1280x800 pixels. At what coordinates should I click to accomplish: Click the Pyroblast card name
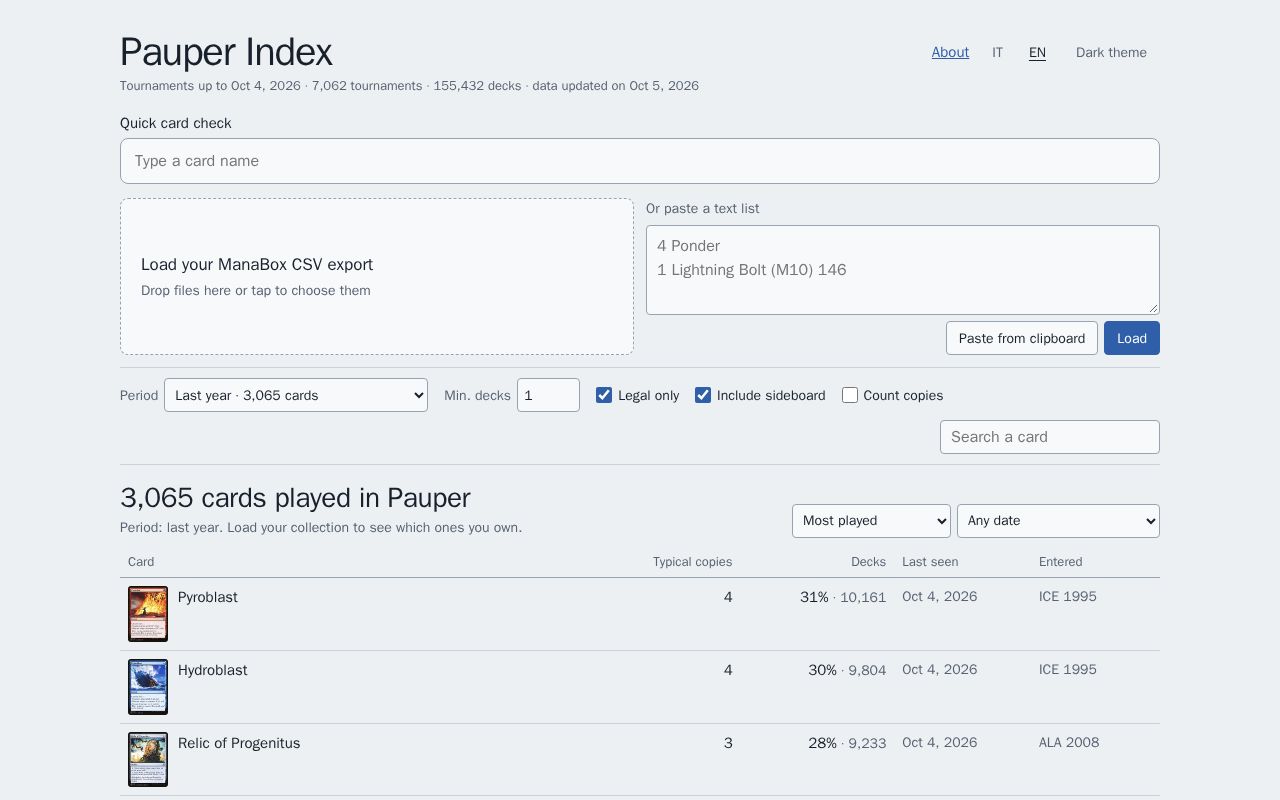click(x=208, y=597)
